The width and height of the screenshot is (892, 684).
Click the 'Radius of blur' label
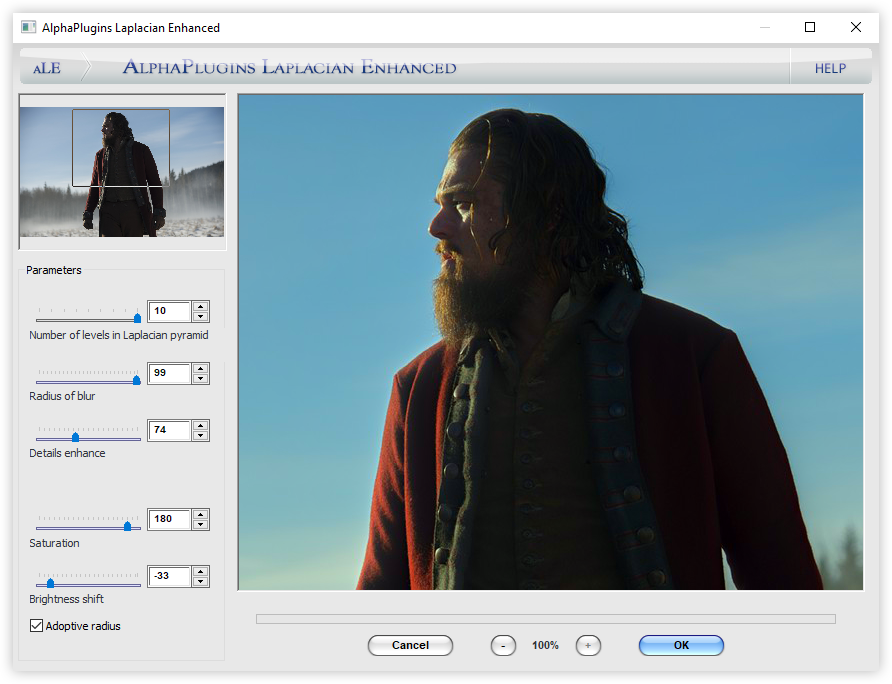pyautogui.click(x=62, y=396)
